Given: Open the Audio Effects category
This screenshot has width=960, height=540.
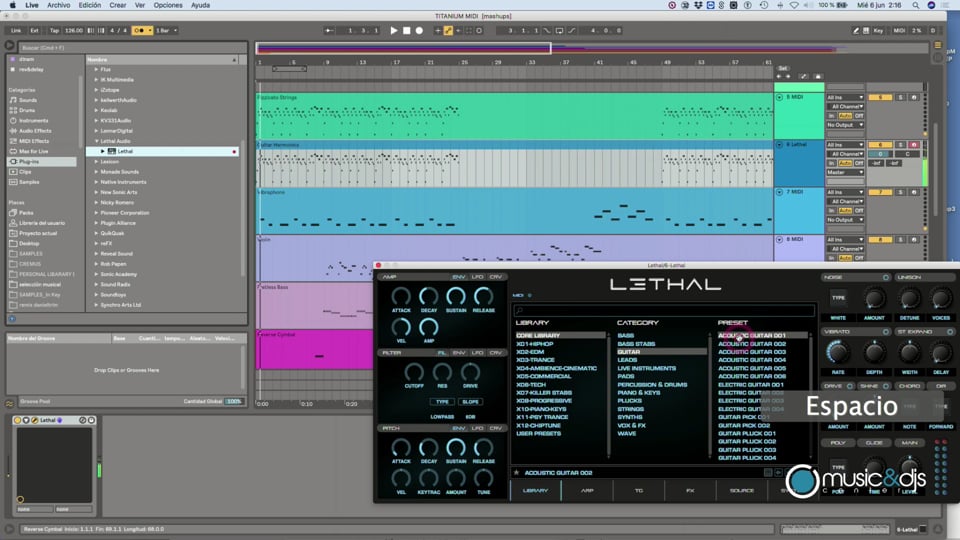Looking at the screenshot, I should (x=35, y=130).
